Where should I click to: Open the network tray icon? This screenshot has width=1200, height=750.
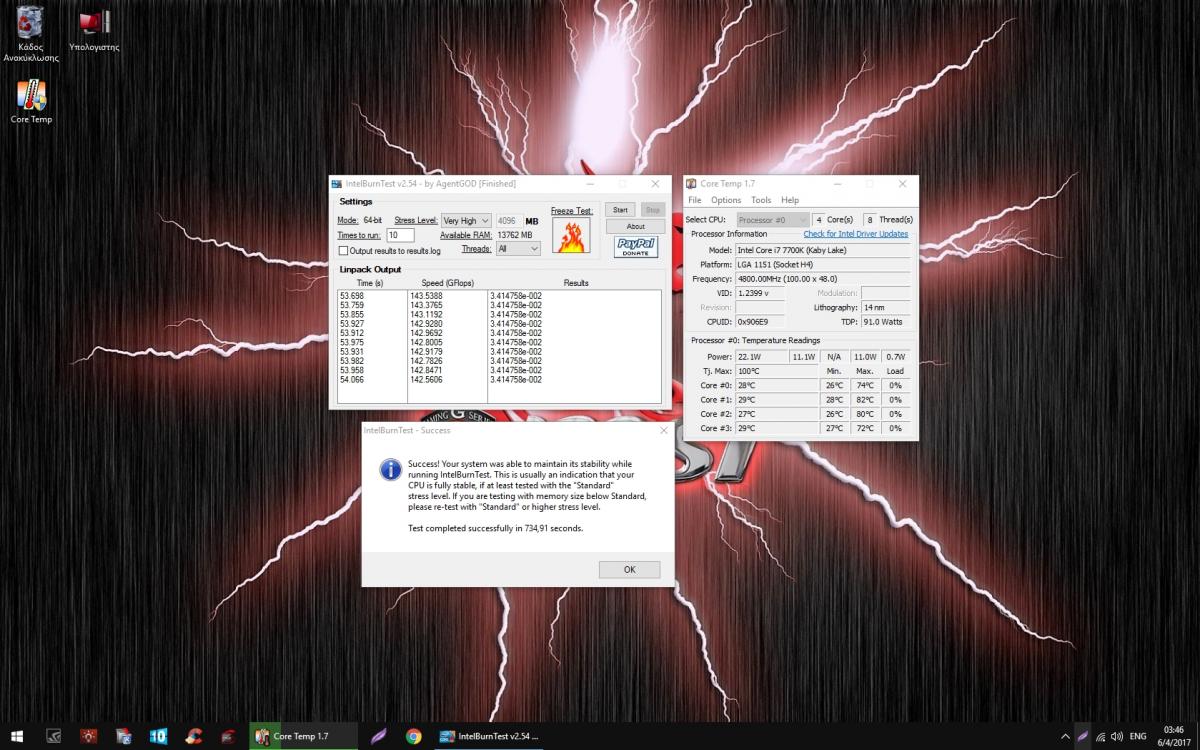coord(1100,737)
